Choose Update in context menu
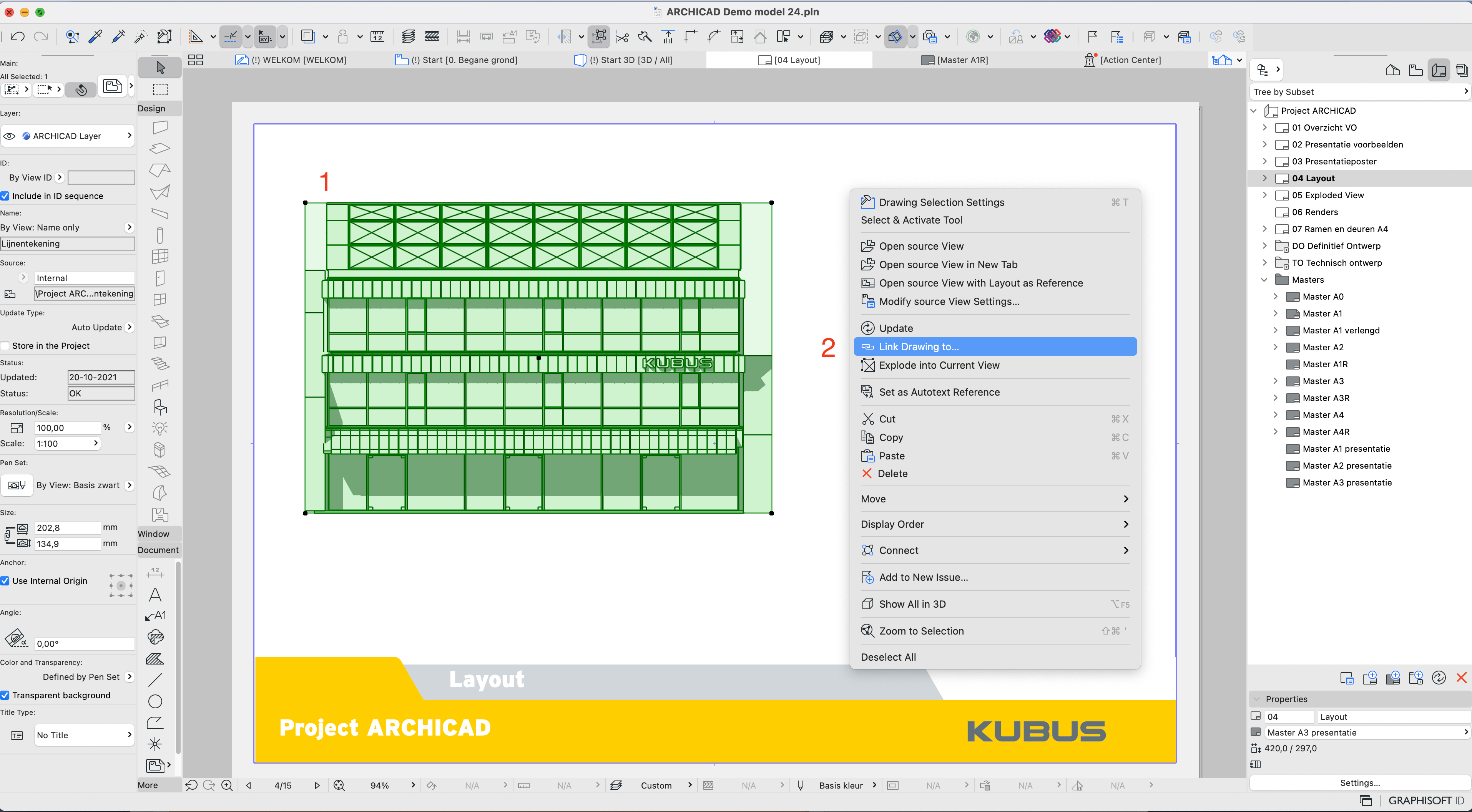 coord(994,328)
